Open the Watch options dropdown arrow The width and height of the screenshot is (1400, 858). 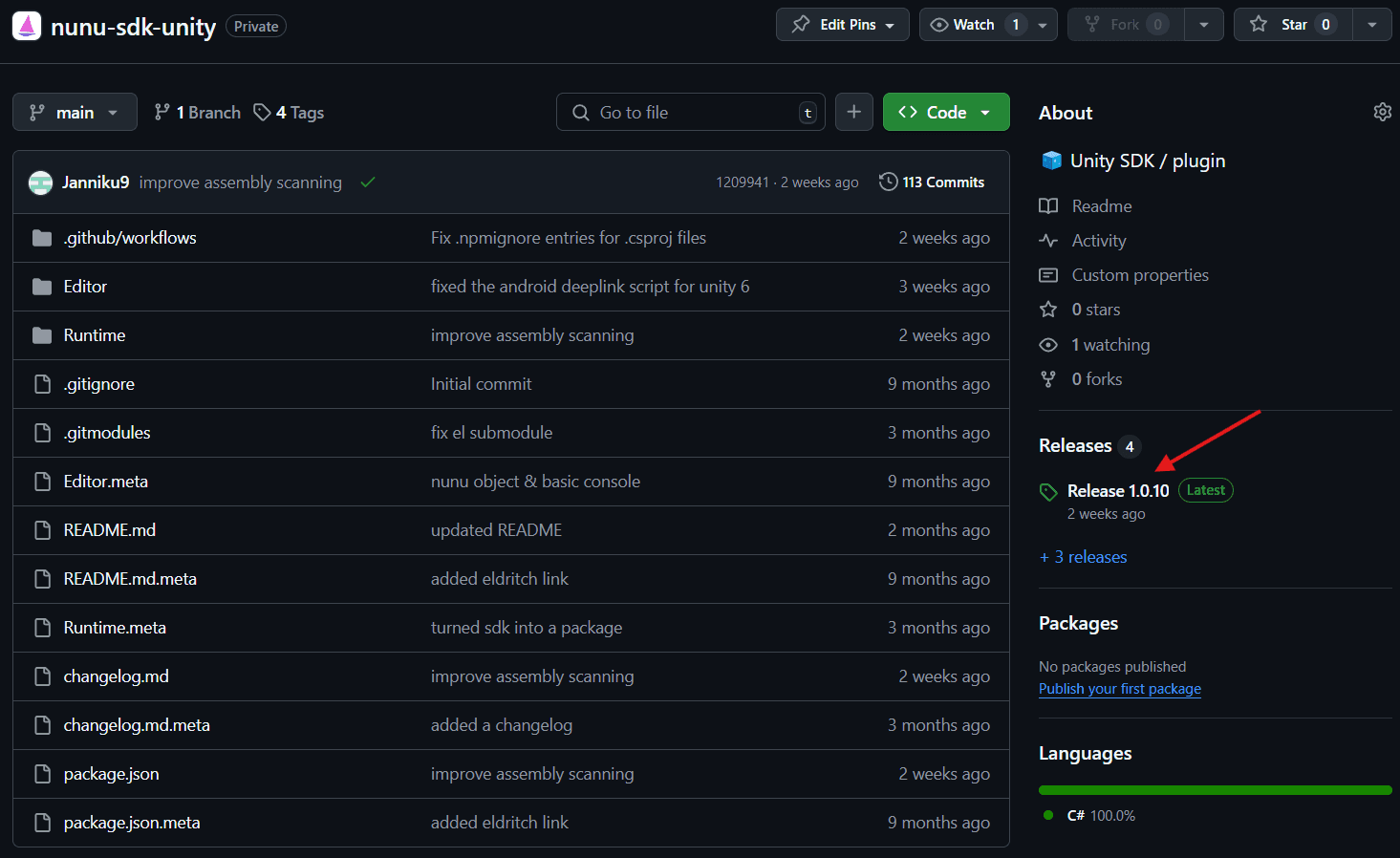pos(1043,25)
